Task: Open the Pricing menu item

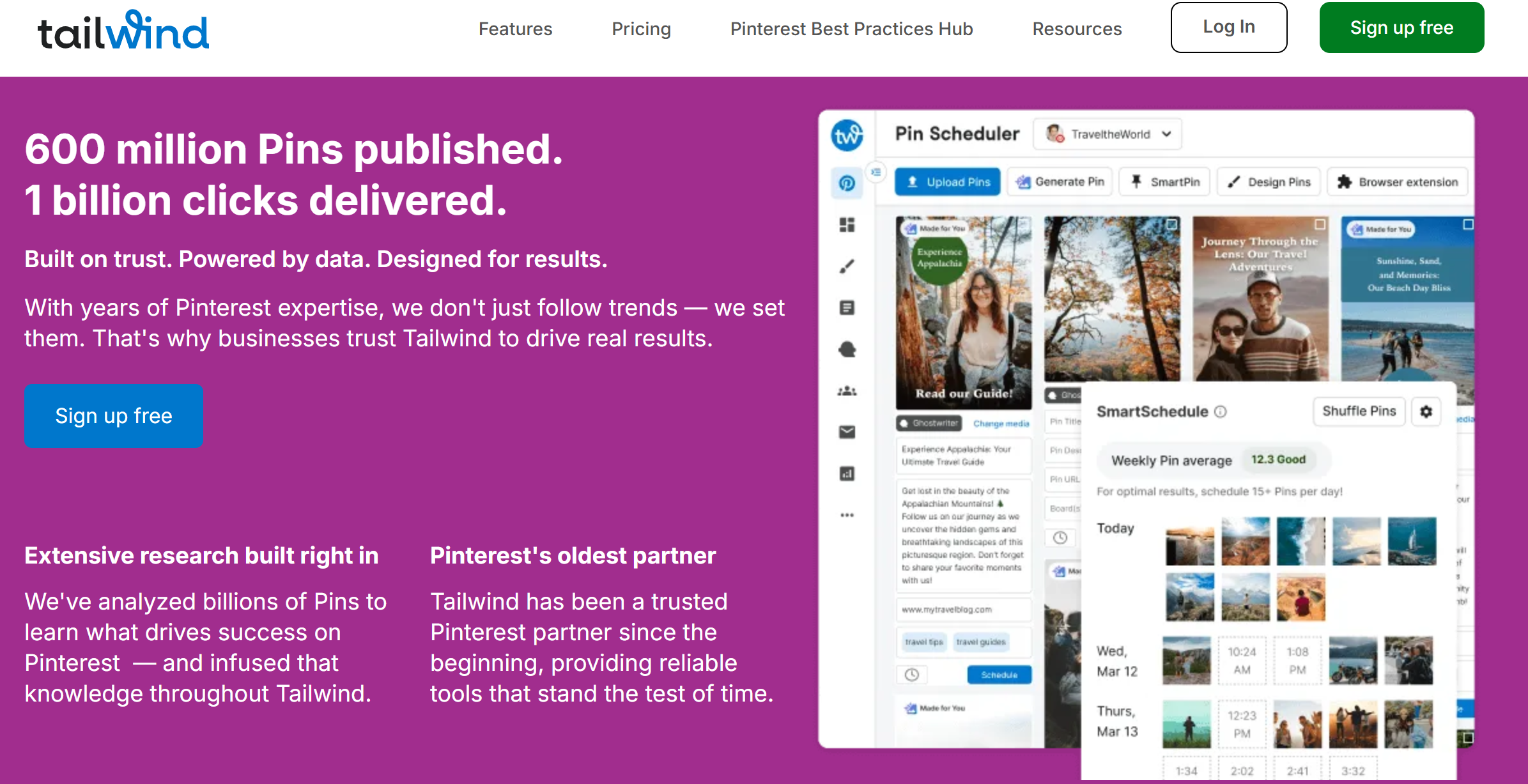Action: pyautogui.click(x=641, y=29)
